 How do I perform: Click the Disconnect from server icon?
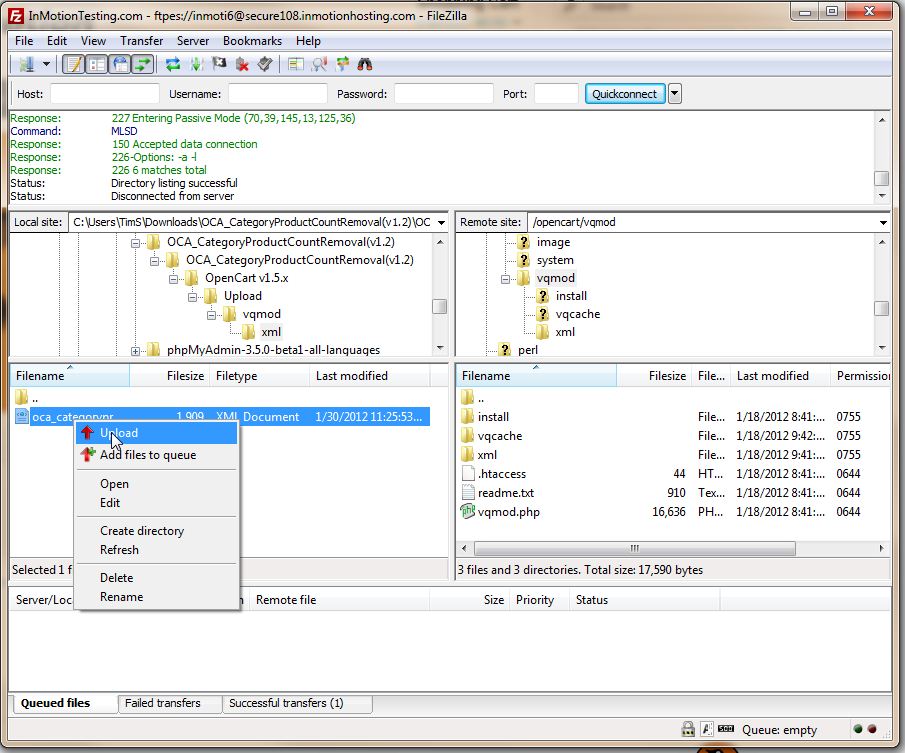(x=242, y=65)
